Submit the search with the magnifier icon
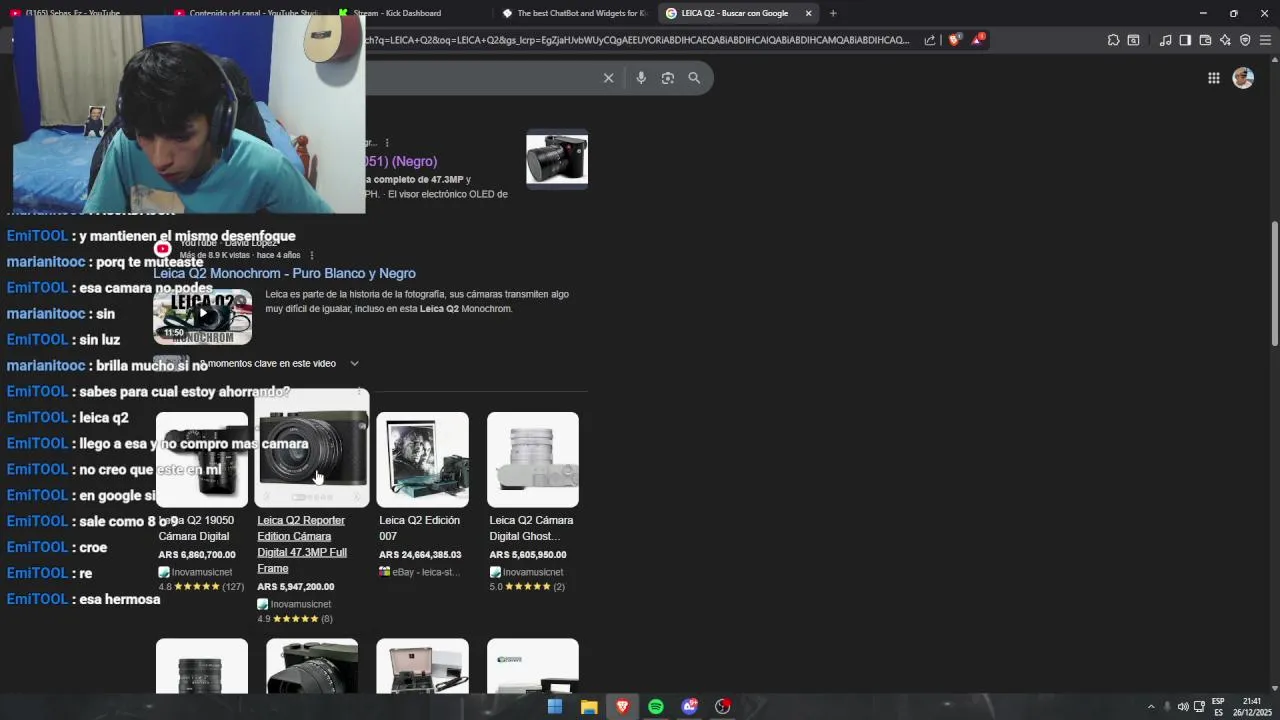Image resolution: width=1280 pixels, height=720 pixels. [694, 78]
